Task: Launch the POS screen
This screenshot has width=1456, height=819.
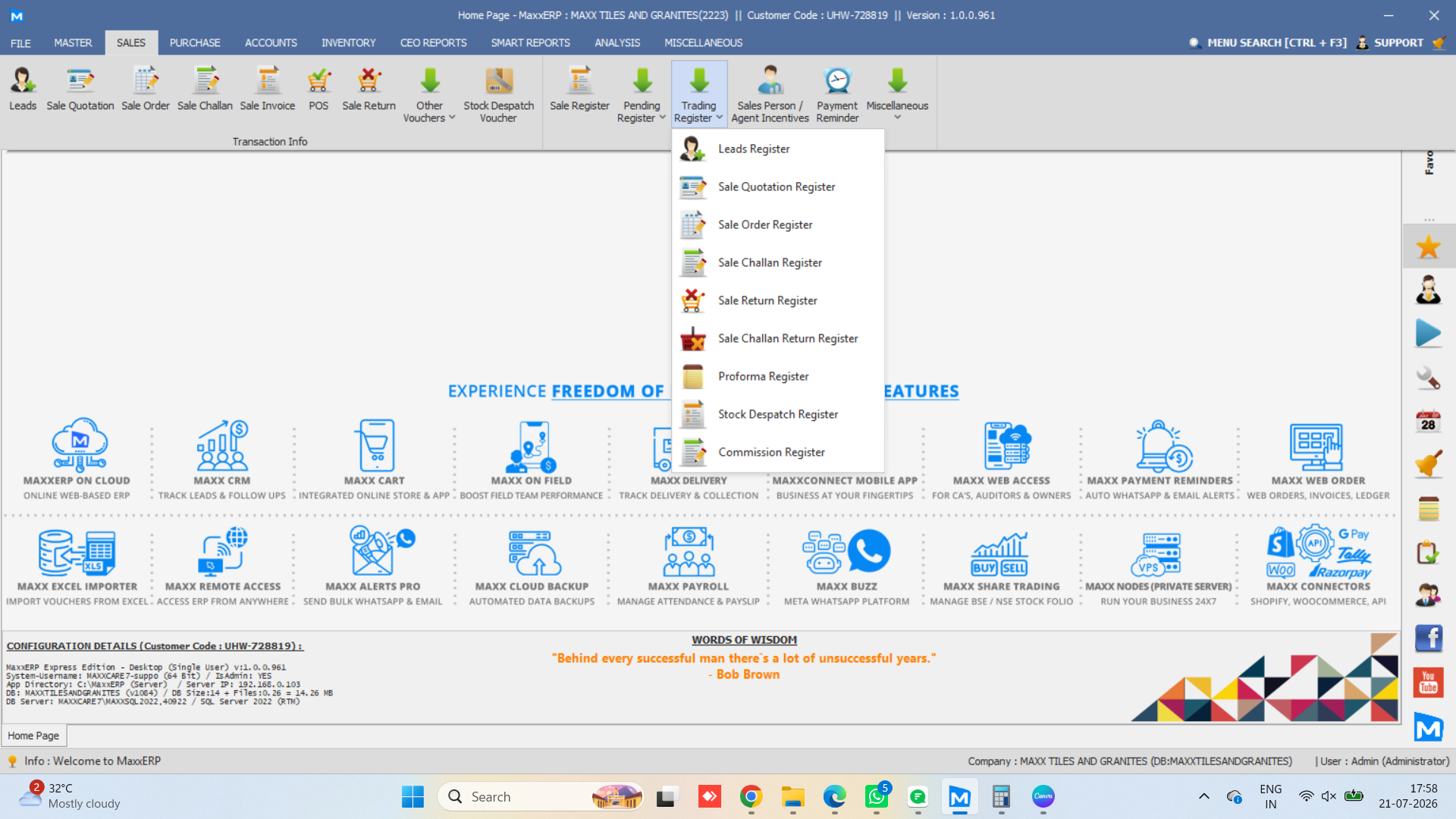Action: click(x=318, y=89)
